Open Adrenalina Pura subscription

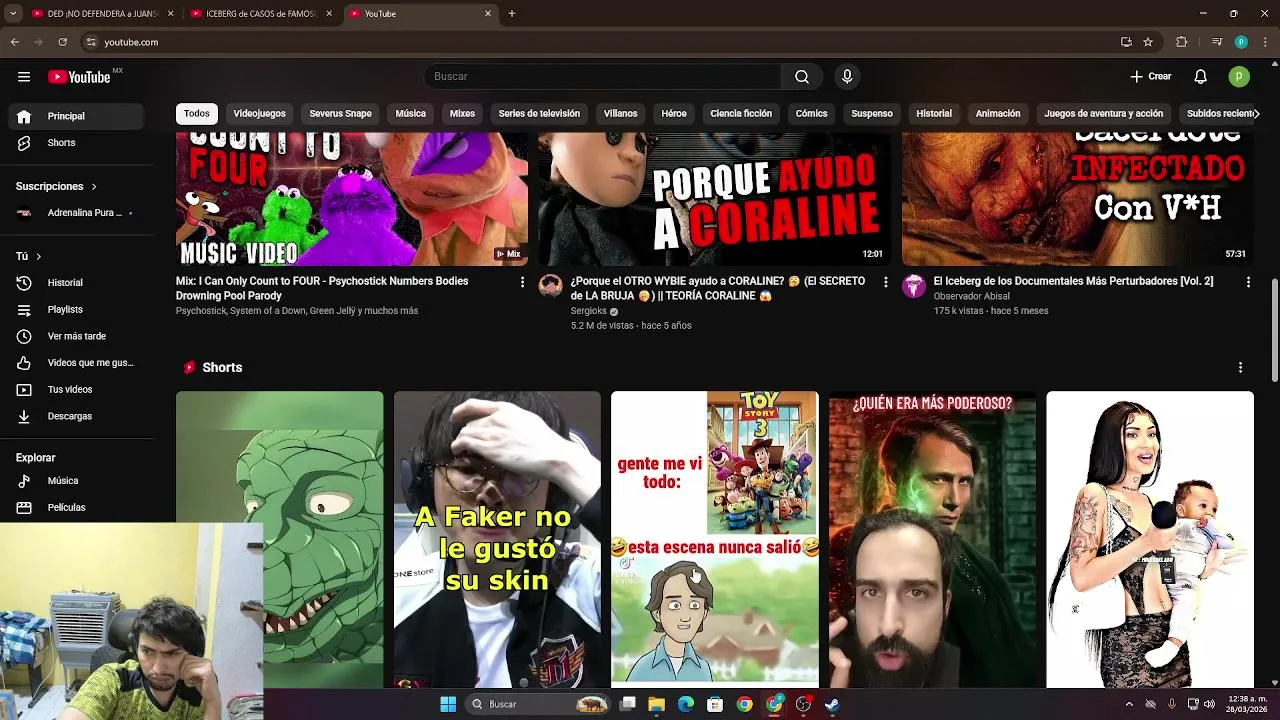[x=77, y=213]
